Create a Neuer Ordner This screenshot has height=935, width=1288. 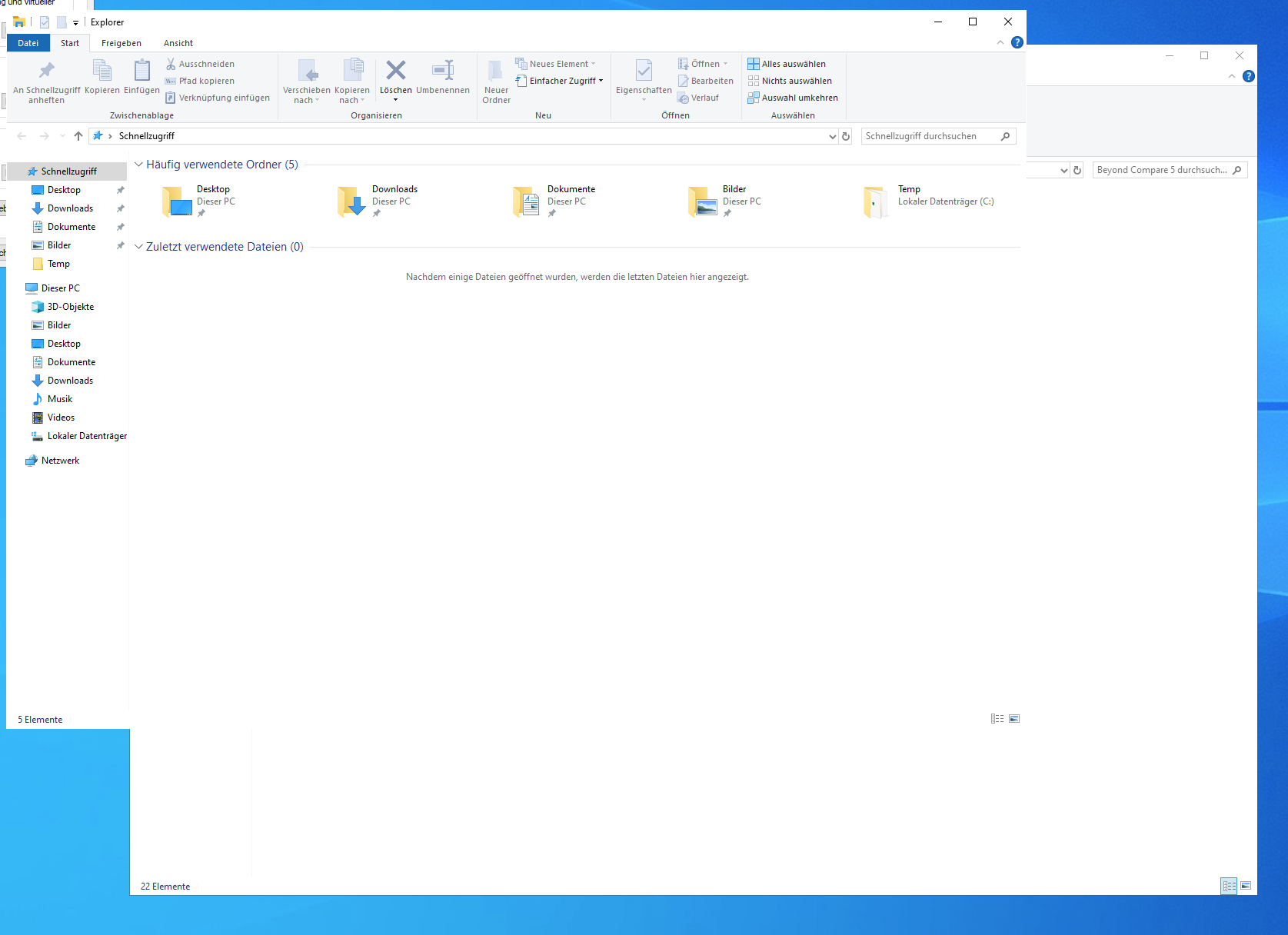click(x=496, y=82)
